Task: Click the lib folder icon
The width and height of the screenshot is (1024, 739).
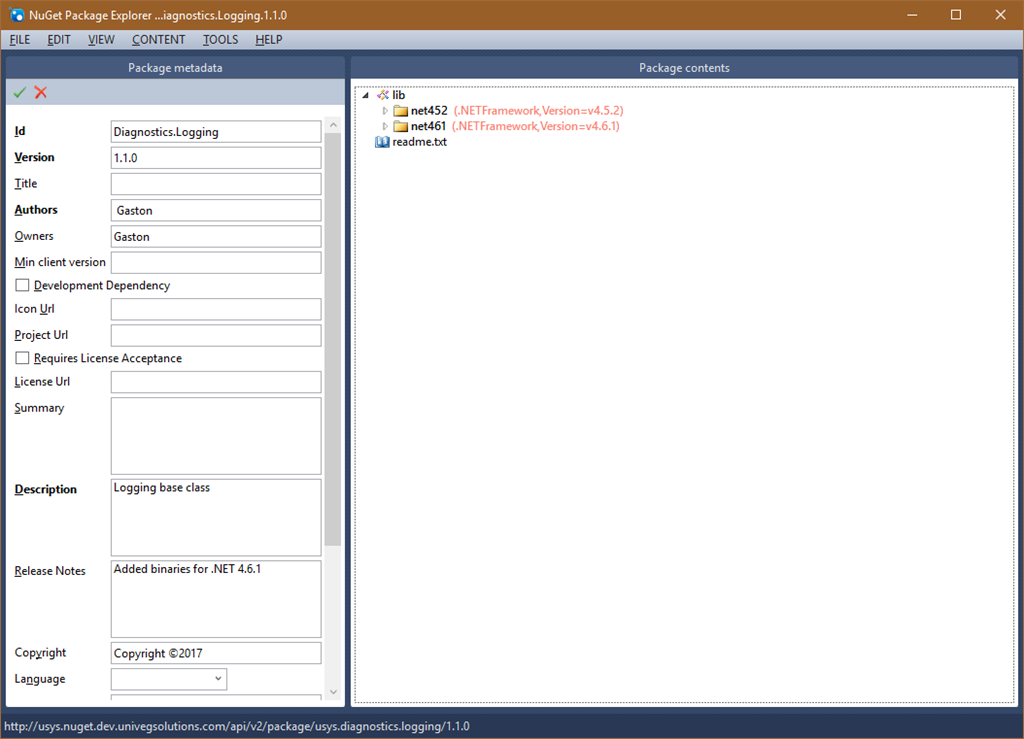Action: point(382,95)
